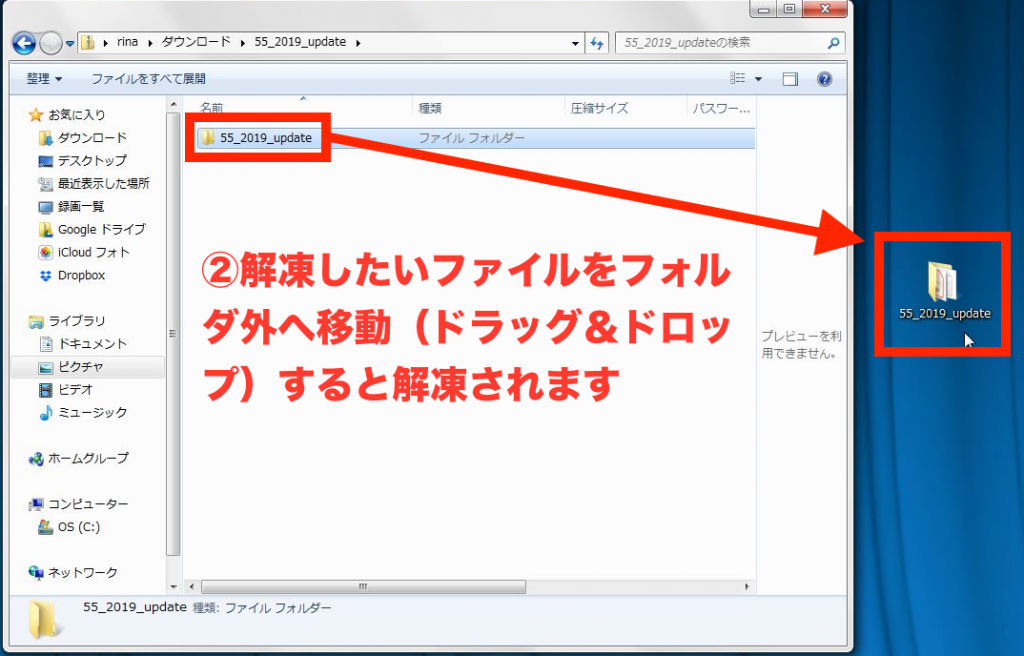
Task: Go forward with the Forward arrow button
Action: pyautogui.click(x=50, y=44)
